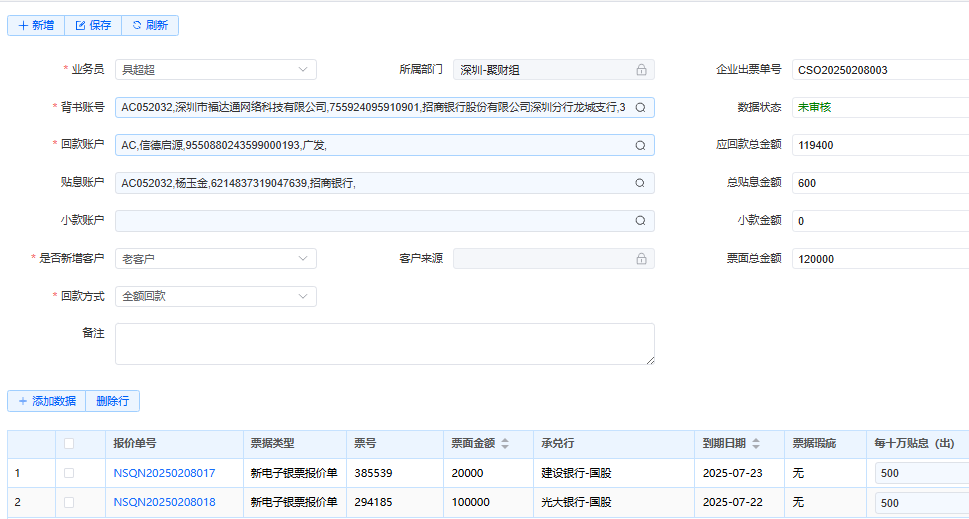Sort by 到期日期 column arrows
The width and height of the screenshot is (969, 519).
(757, 444)
